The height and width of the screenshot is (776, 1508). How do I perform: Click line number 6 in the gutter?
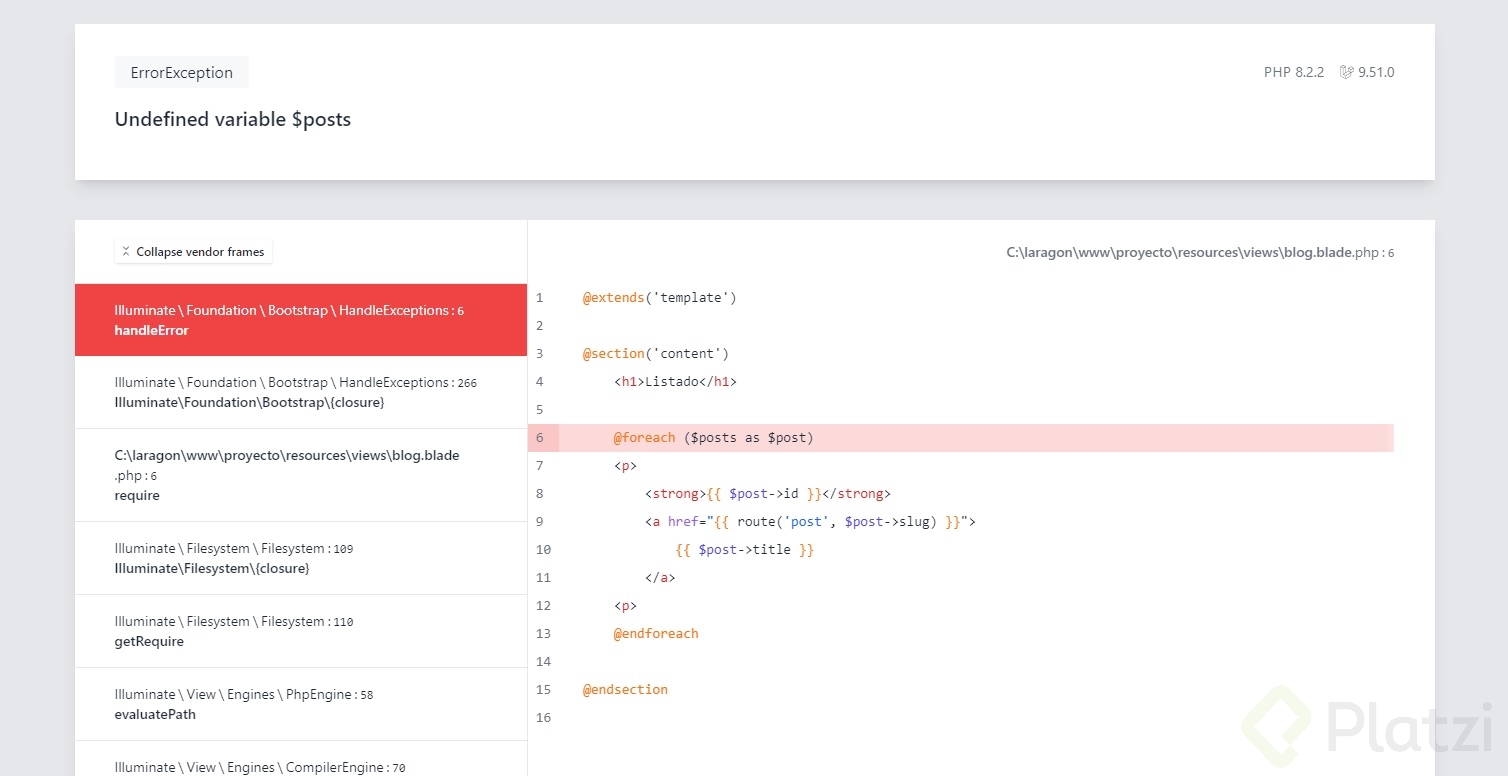coord(540,438)
